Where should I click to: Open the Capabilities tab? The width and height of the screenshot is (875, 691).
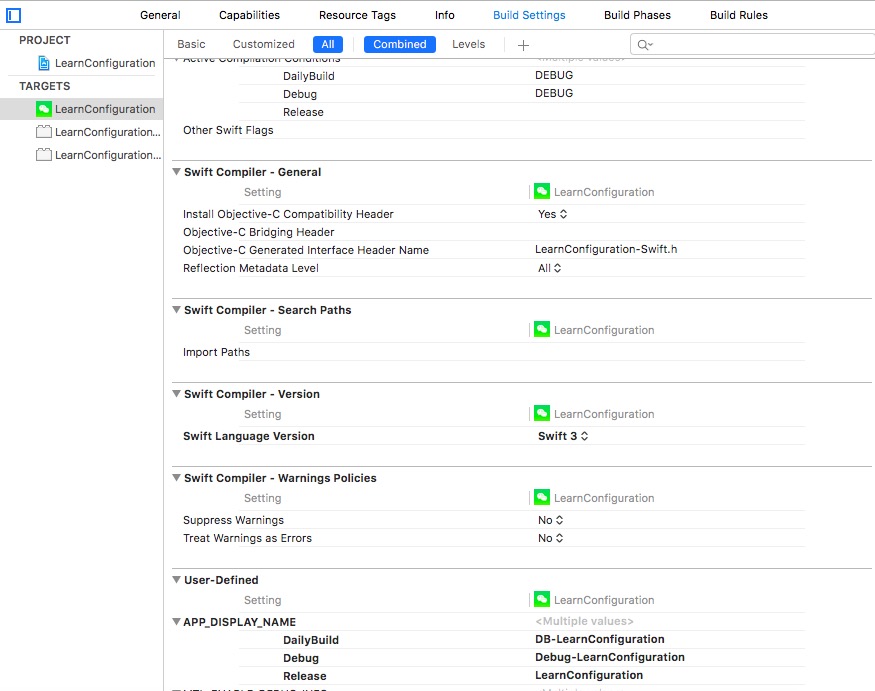[249, 15]
